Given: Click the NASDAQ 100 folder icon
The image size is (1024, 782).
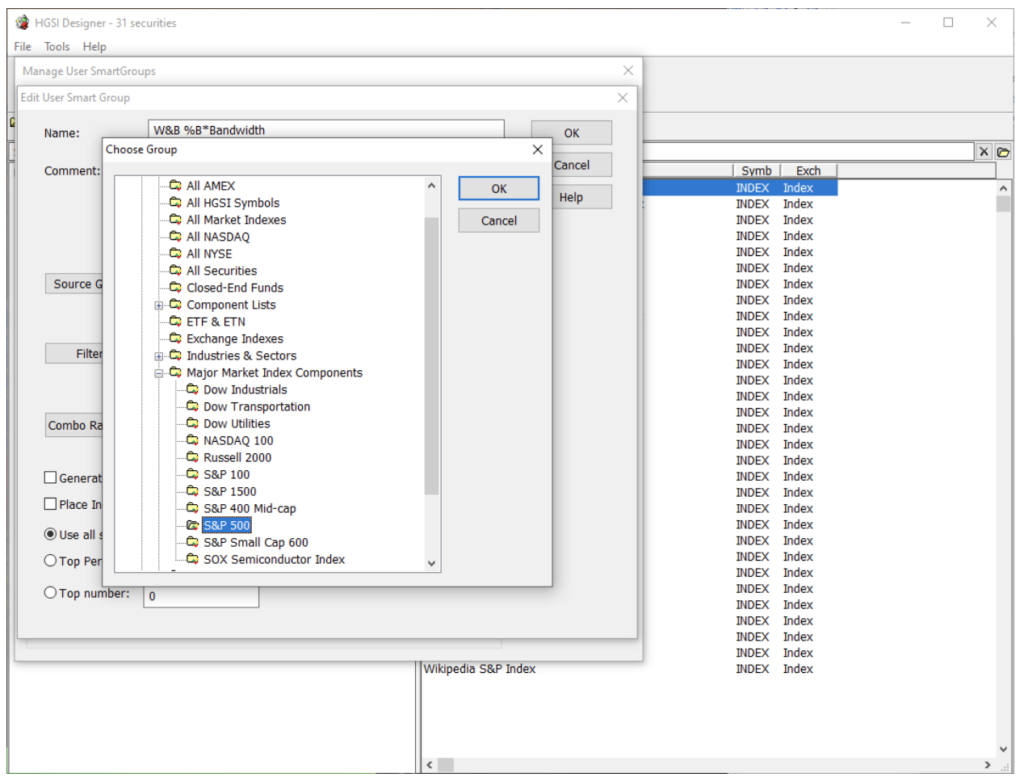Looking at the screenshot, I should point(192,440).
